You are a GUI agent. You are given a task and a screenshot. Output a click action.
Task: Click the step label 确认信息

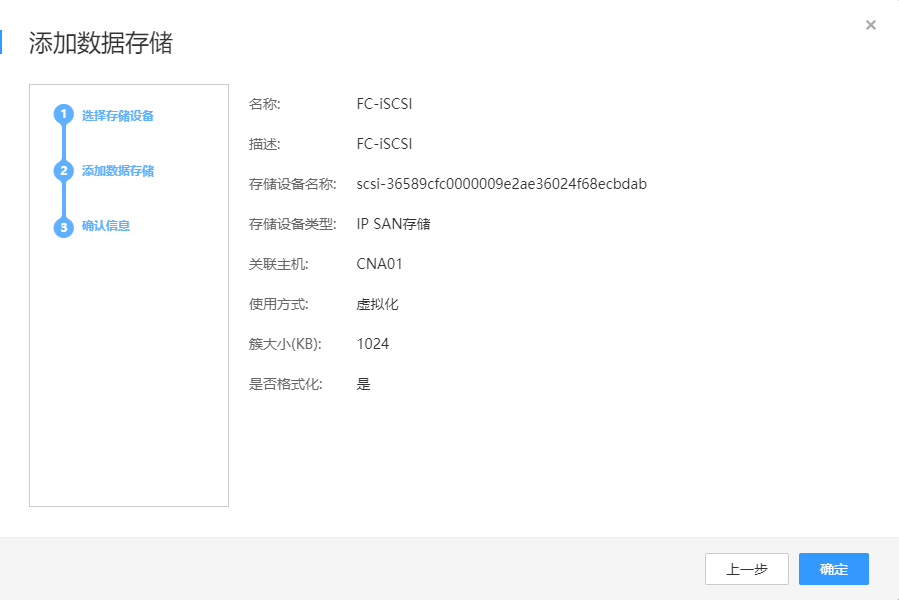tap(103, 225)
